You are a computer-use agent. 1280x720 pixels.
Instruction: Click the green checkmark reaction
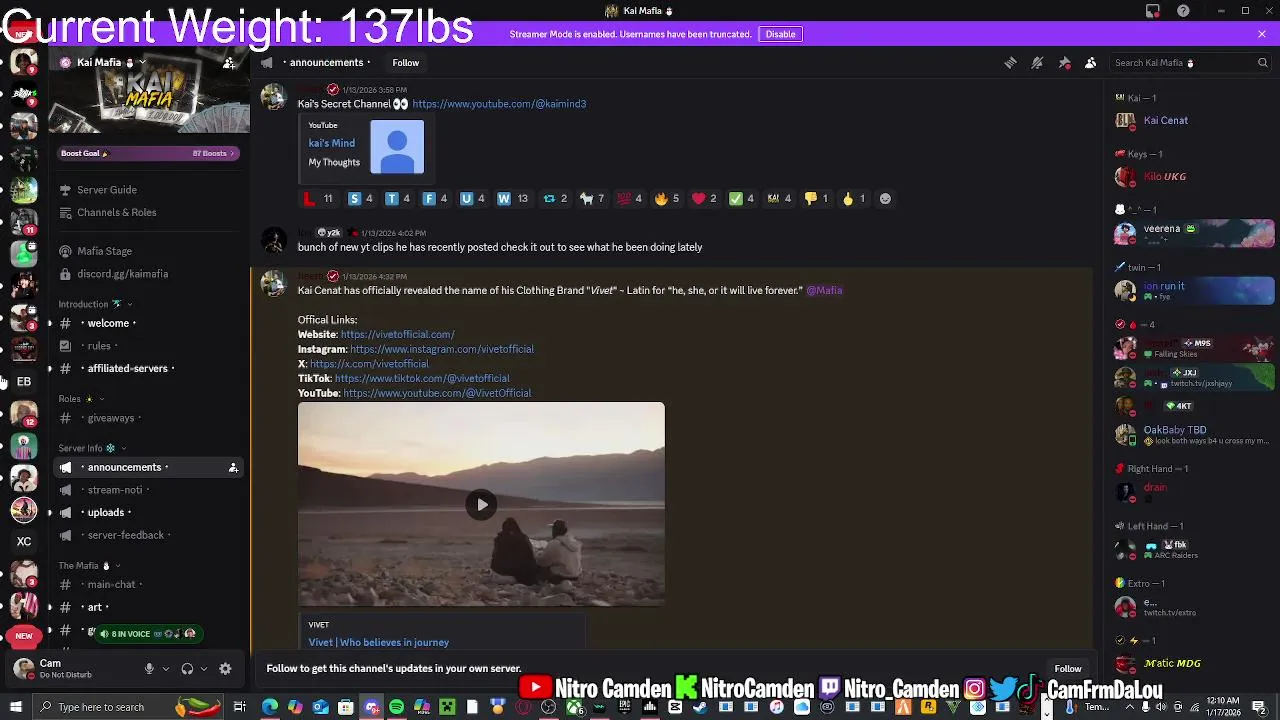pyautogui.click(x=741, y=198)
